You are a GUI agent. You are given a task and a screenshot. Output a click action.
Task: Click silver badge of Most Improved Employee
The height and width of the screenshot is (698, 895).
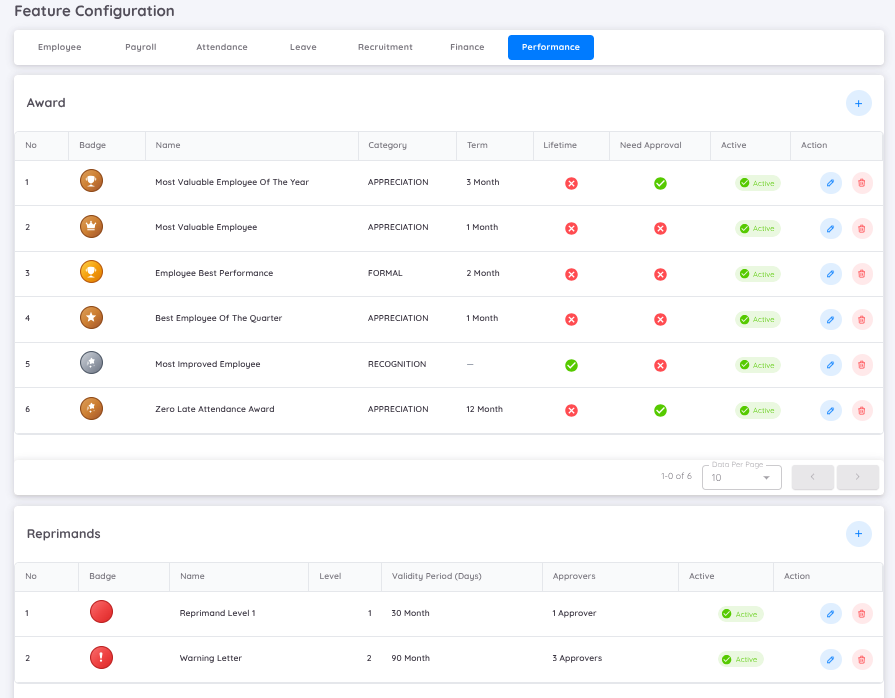[x=91, y=362]
